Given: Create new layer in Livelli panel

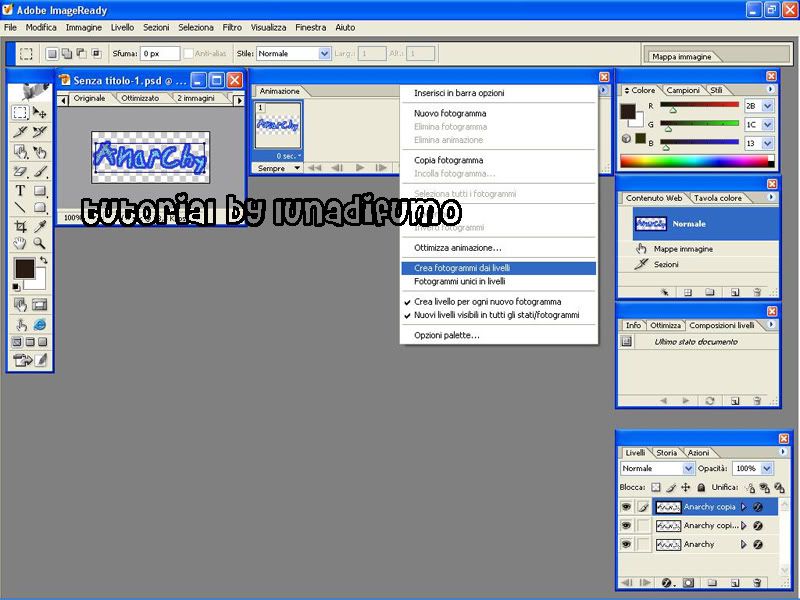Looking at the screenshot, I should tap(735, 582).
